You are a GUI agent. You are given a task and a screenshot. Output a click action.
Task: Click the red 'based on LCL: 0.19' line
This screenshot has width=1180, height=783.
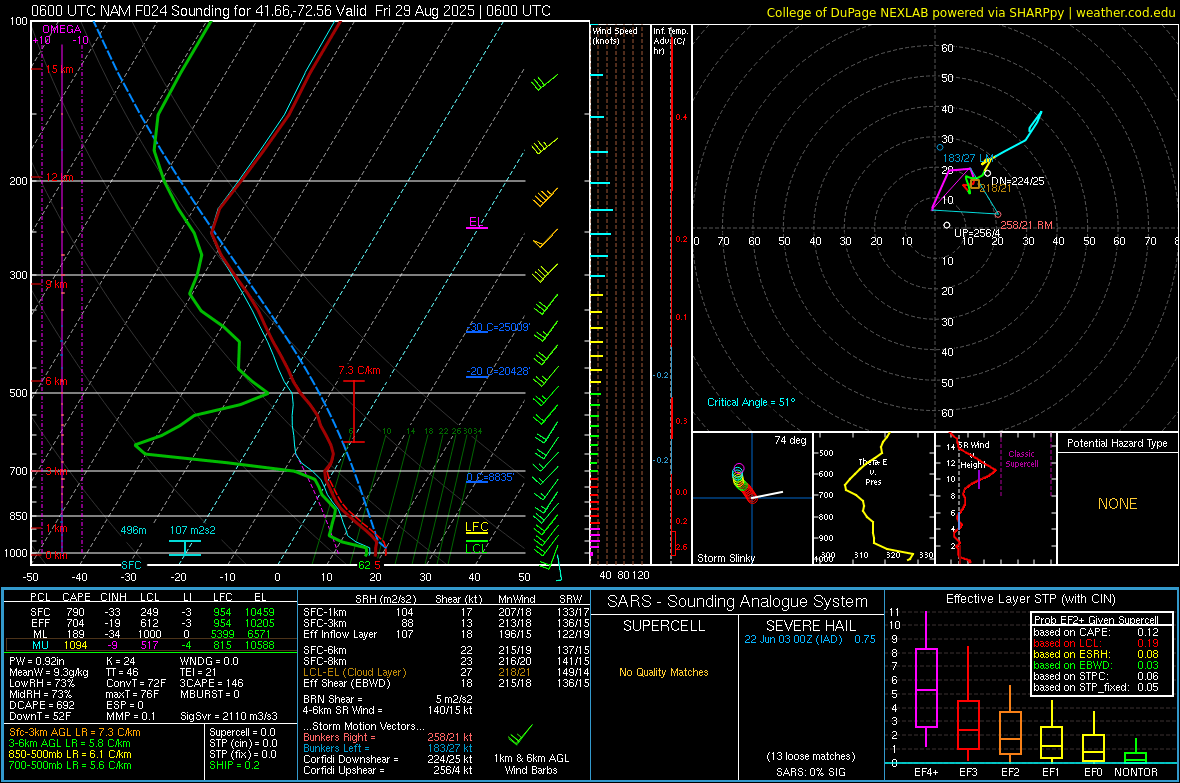(x=1096, y=643)
